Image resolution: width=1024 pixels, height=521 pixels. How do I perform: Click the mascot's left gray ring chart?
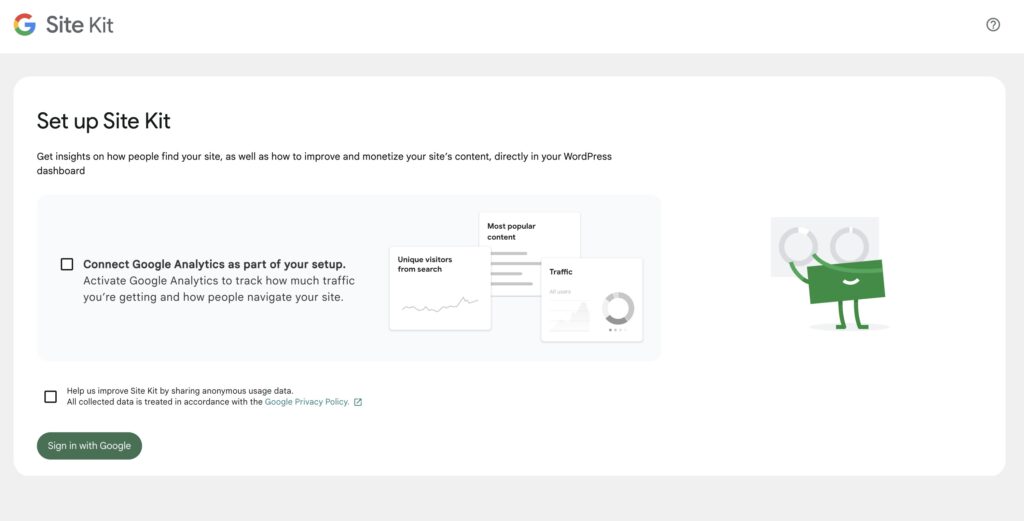click(x=797, y=245)
